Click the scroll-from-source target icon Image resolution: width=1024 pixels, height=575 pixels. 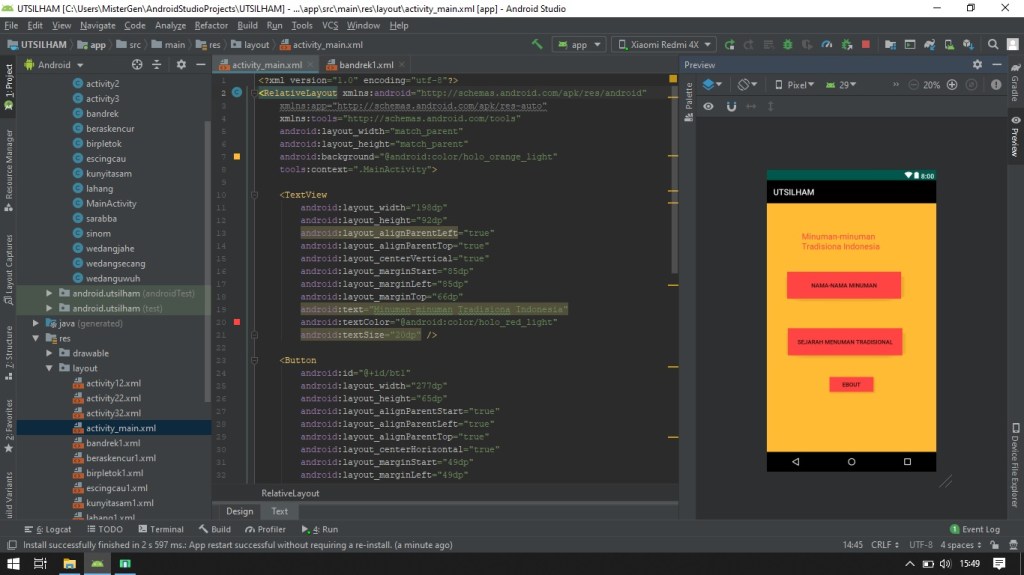tap(137, 64)
